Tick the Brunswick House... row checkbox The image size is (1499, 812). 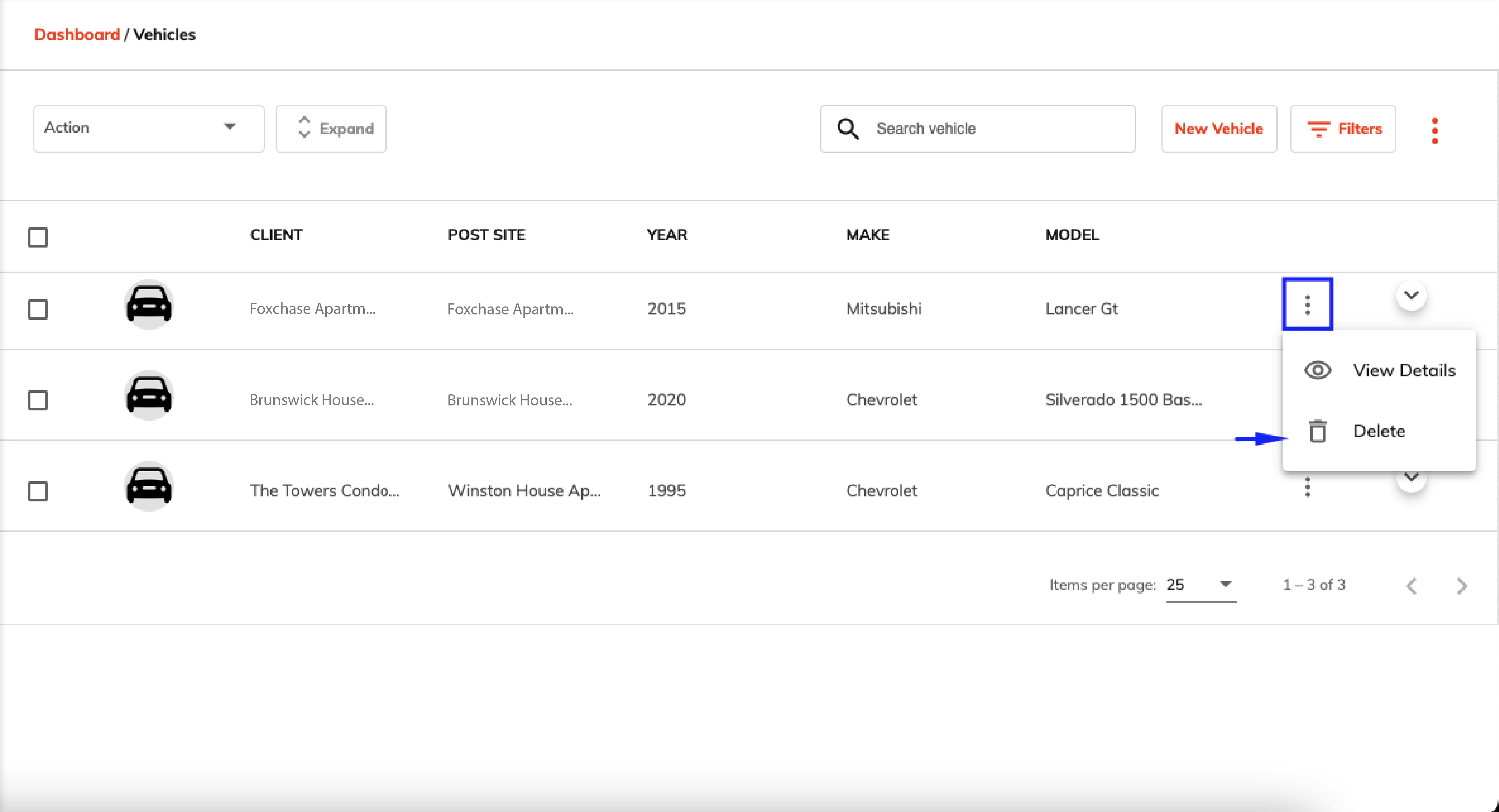[38, 400]
